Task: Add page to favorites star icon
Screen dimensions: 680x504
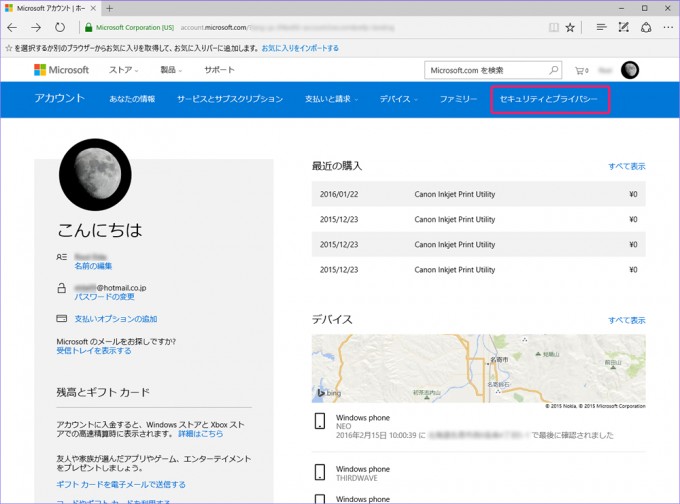Action: point(570,27)
